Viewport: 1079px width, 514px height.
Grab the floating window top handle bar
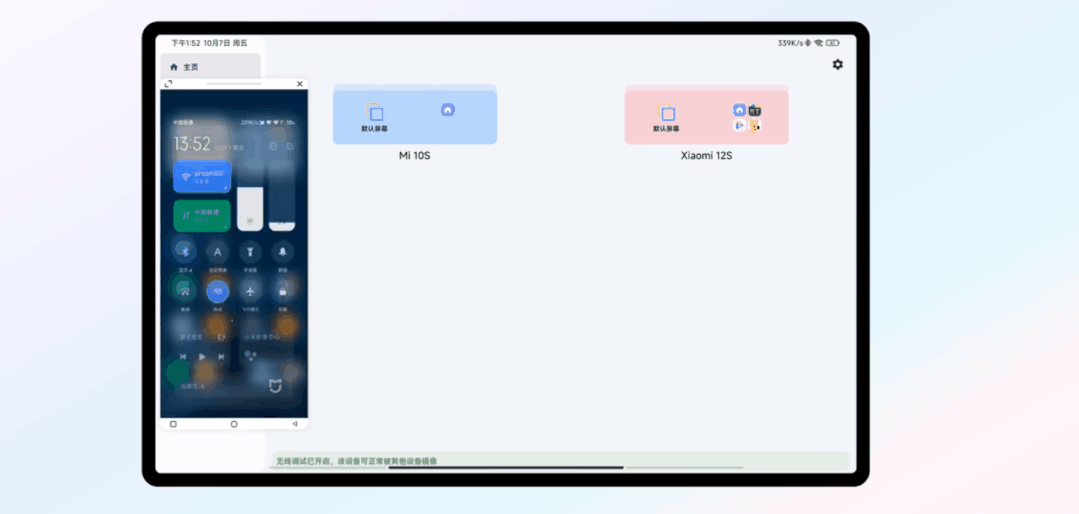(x=234, y=84)
